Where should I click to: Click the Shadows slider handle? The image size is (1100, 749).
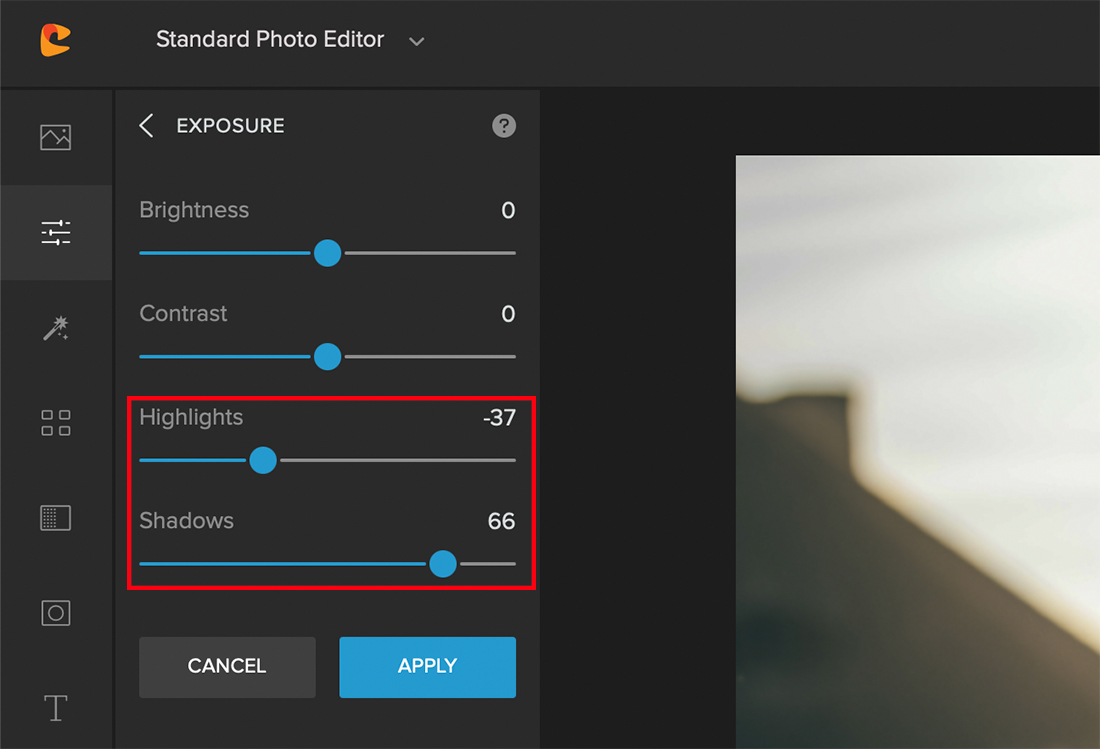(x=443, y=564)
